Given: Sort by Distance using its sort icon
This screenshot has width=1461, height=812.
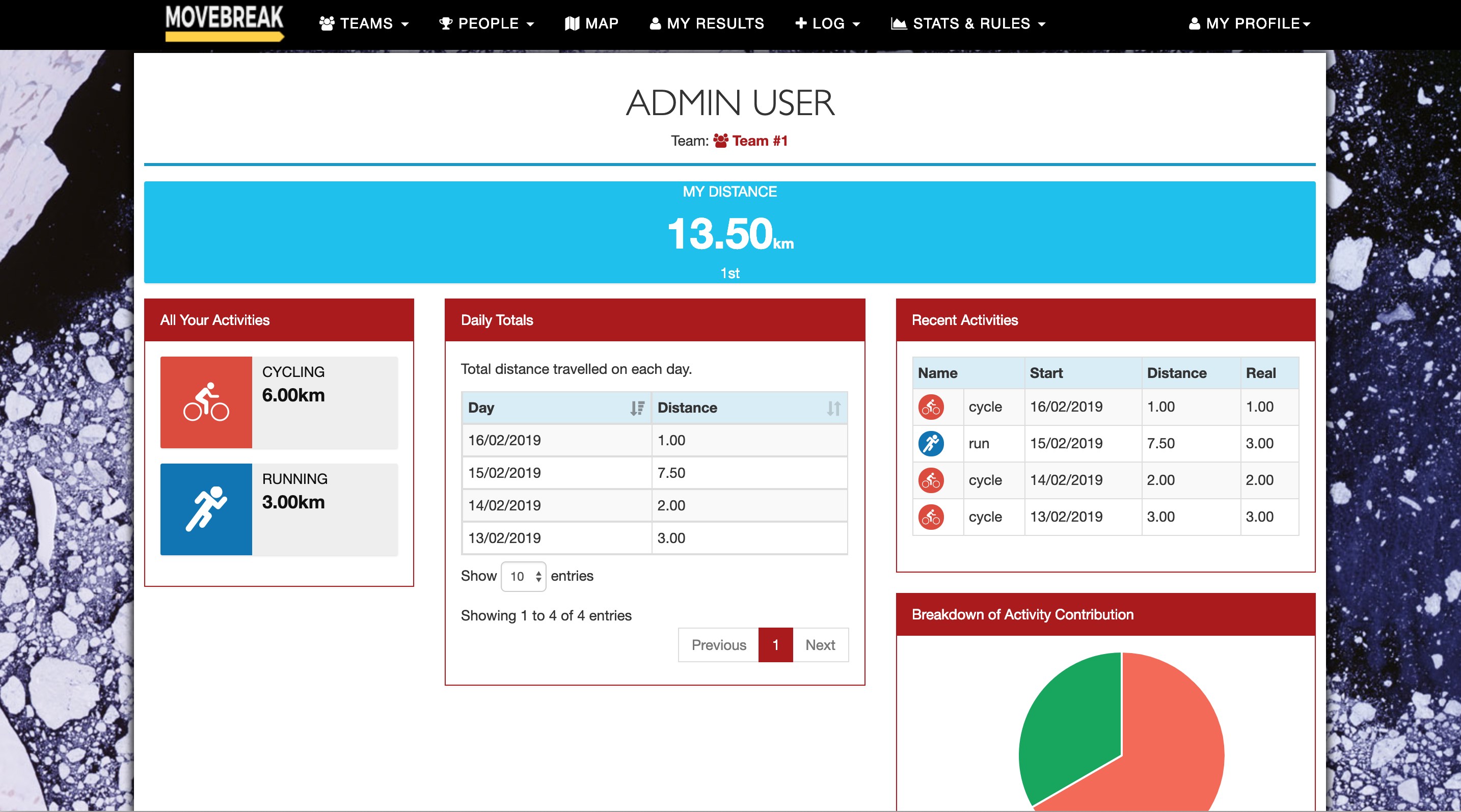Looking at the screenshot, I should click(x=834, y=408).
